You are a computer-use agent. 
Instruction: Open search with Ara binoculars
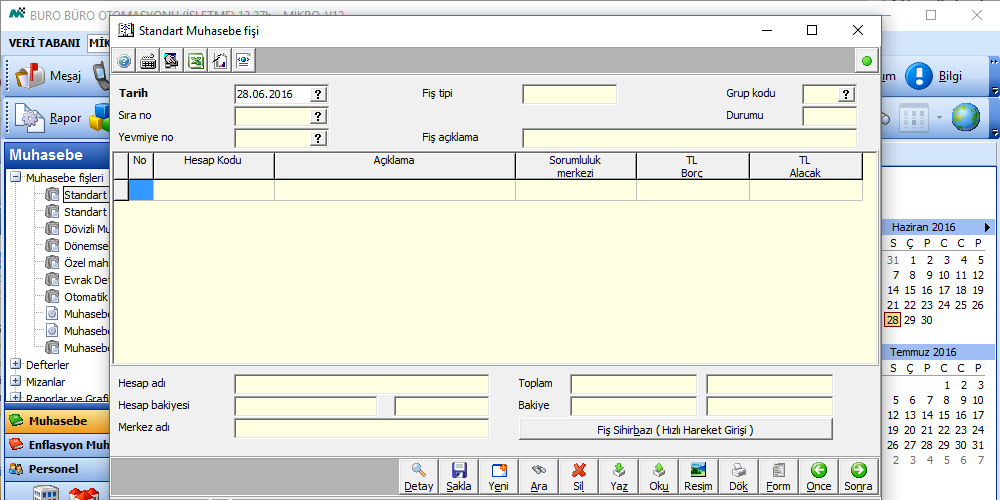539,477
